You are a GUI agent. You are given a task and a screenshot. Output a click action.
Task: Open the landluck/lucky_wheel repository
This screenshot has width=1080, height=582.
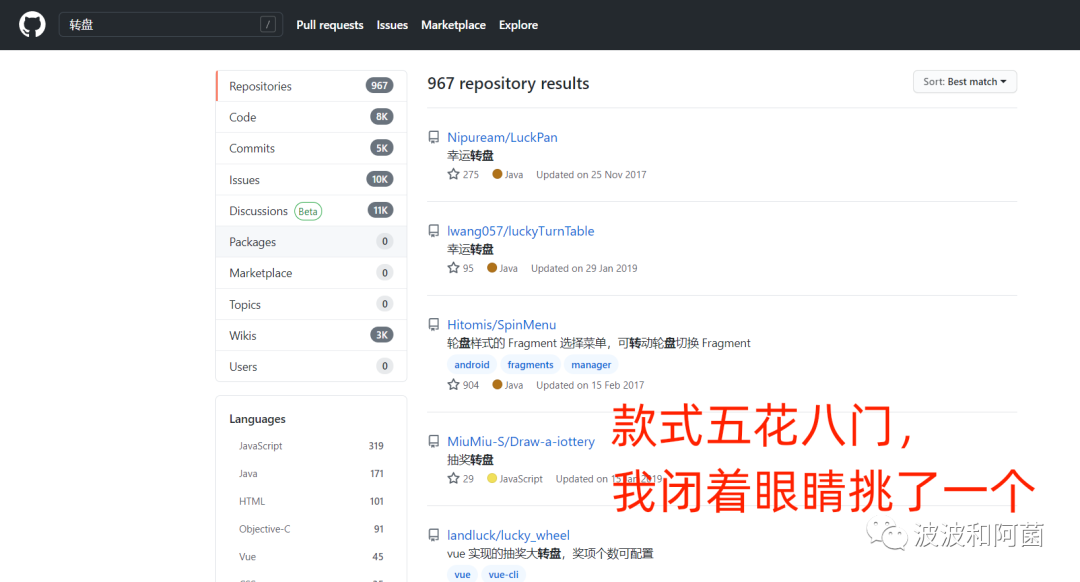tap(508, 535)
